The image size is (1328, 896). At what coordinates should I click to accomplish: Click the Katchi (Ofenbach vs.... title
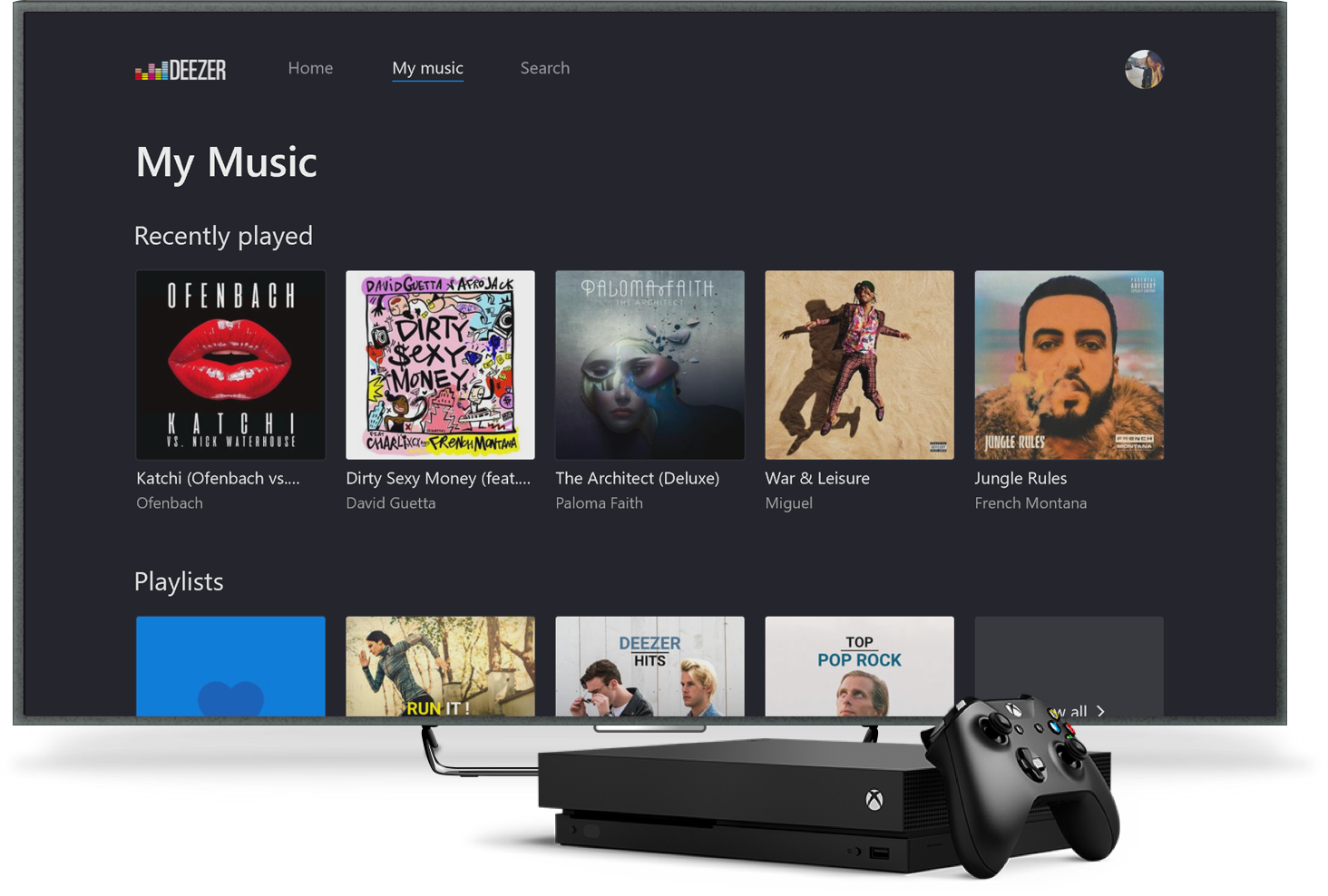coord(218,478)
